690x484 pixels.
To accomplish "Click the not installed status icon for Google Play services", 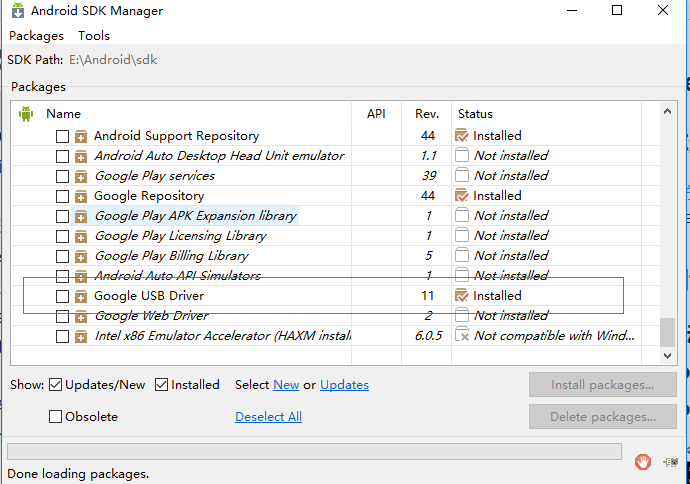I will 462,175.
